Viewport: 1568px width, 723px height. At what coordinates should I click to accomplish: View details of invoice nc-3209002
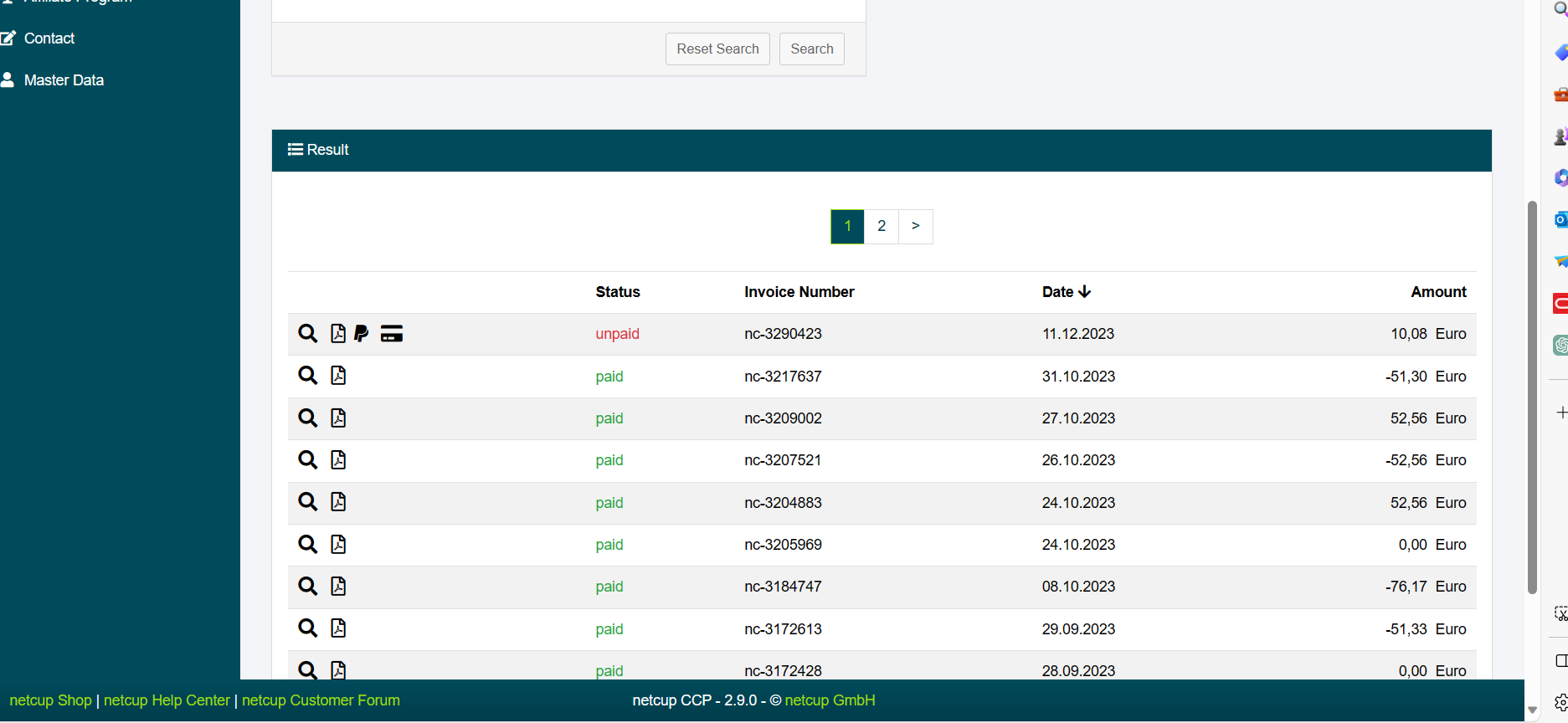(x=308, y=418)
